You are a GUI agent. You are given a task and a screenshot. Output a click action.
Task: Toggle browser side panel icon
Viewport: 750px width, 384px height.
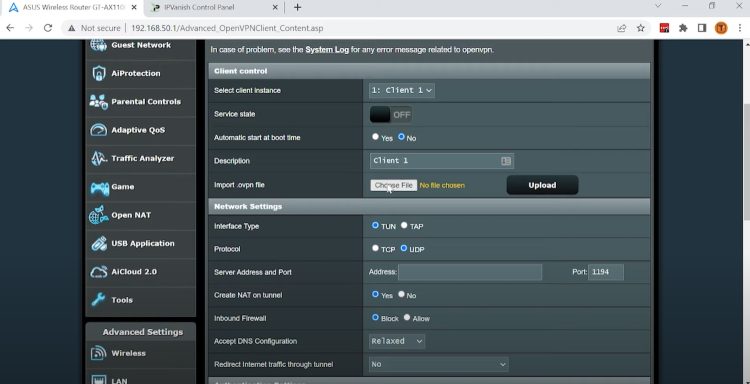pyautogui.click(x=702, y=28)
